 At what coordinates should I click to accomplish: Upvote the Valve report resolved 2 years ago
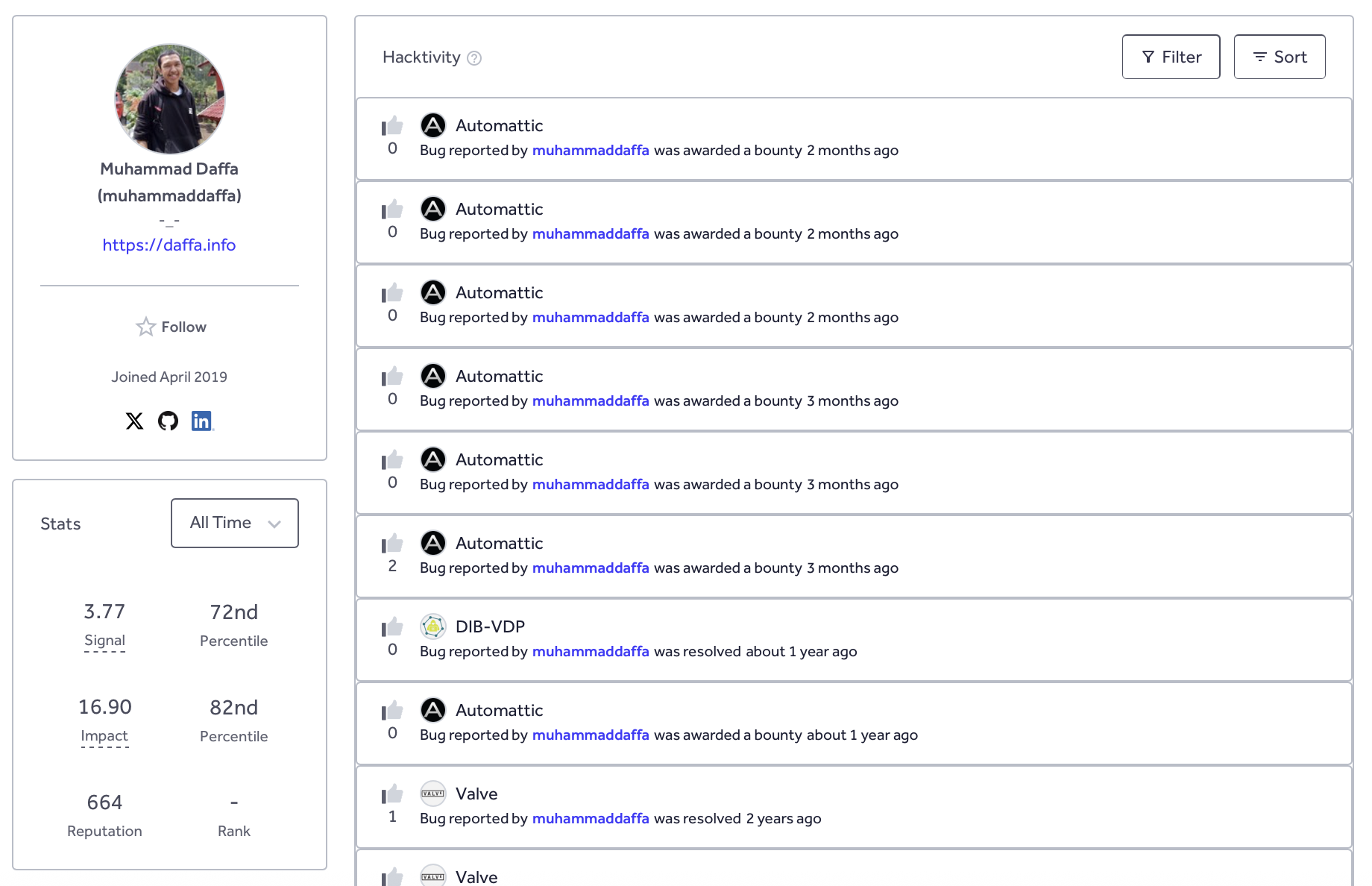click(392, 794)
